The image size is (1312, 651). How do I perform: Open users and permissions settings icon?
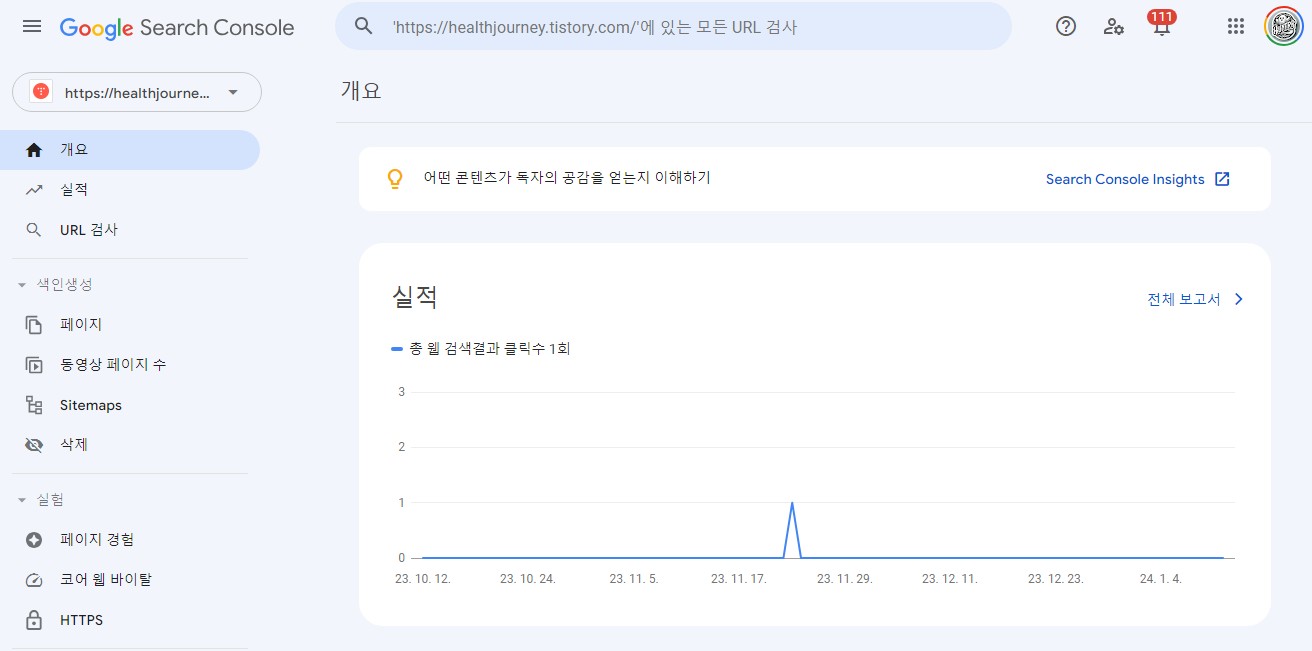pyautogui.click(x=1113, y=27)
